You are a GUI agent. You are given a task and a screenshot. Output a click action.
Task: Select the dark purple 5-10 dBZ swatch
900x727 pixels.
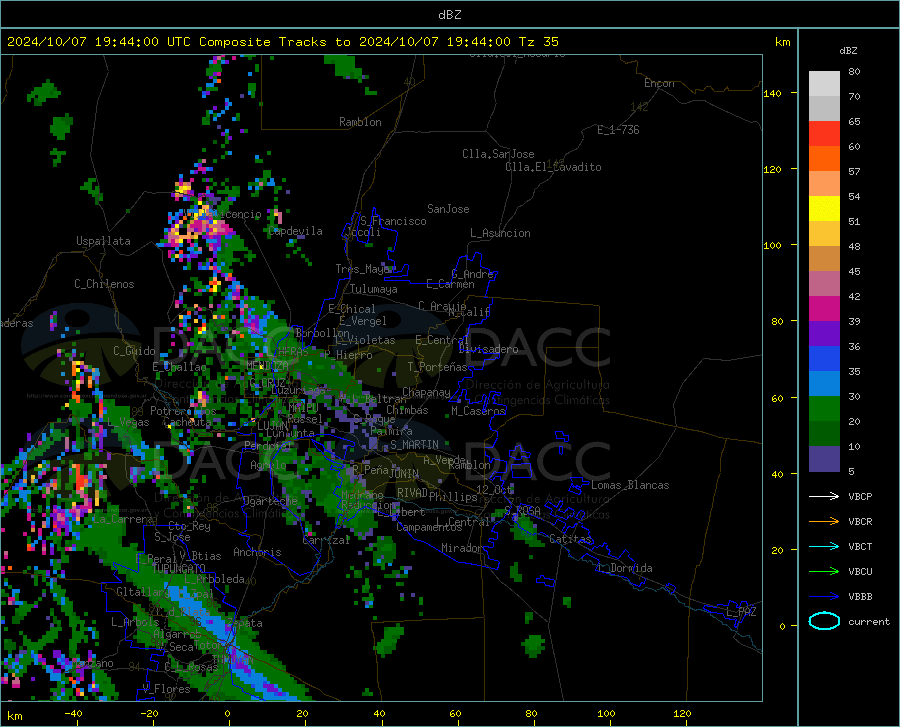click(824, 459)
